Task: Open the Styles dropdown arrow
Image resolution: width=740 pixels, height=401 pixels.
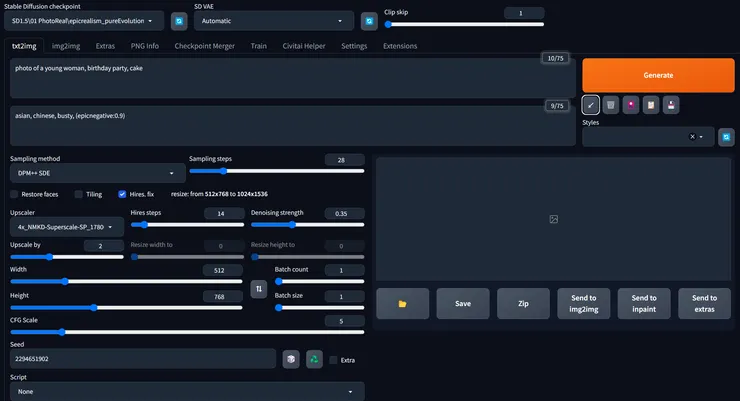Action: point(701,137)
